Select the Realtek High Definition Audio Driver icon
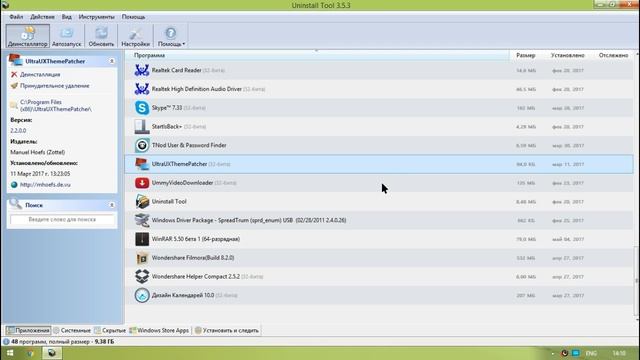 (142, 89)
